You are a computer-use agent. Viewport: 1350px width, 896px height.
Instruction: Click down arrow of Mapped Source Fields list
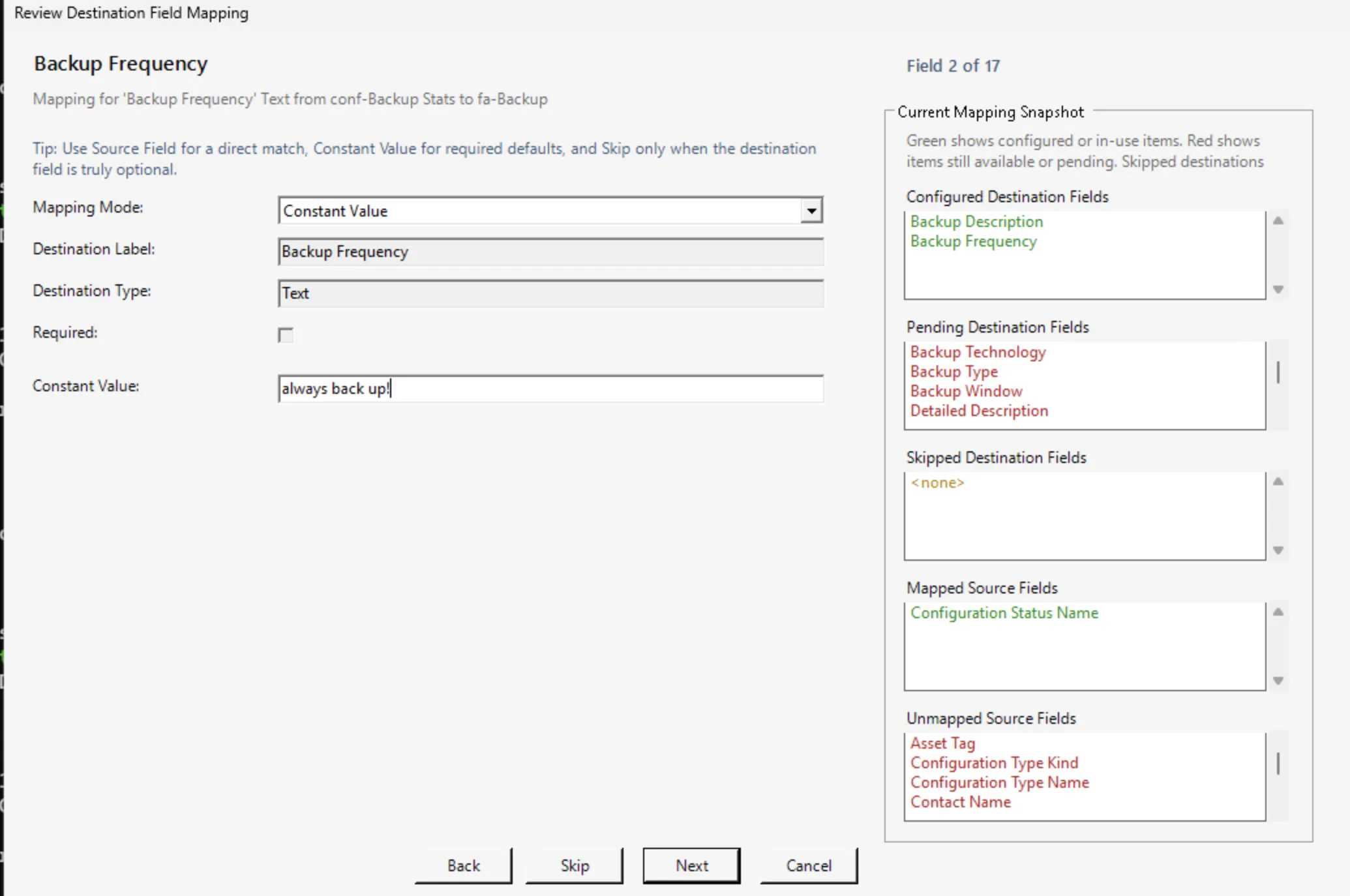click(x=1278, y=681)
